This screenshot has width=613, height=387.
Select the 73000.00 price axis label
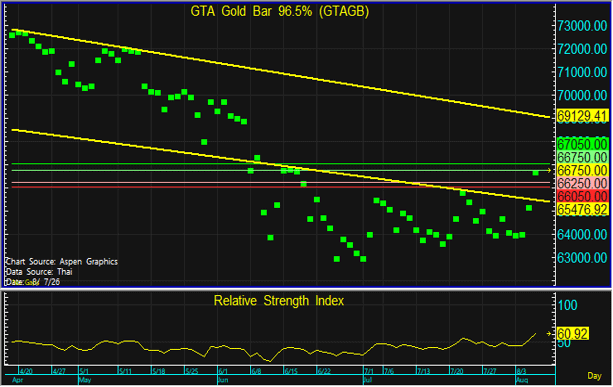(x=582, y=26)
